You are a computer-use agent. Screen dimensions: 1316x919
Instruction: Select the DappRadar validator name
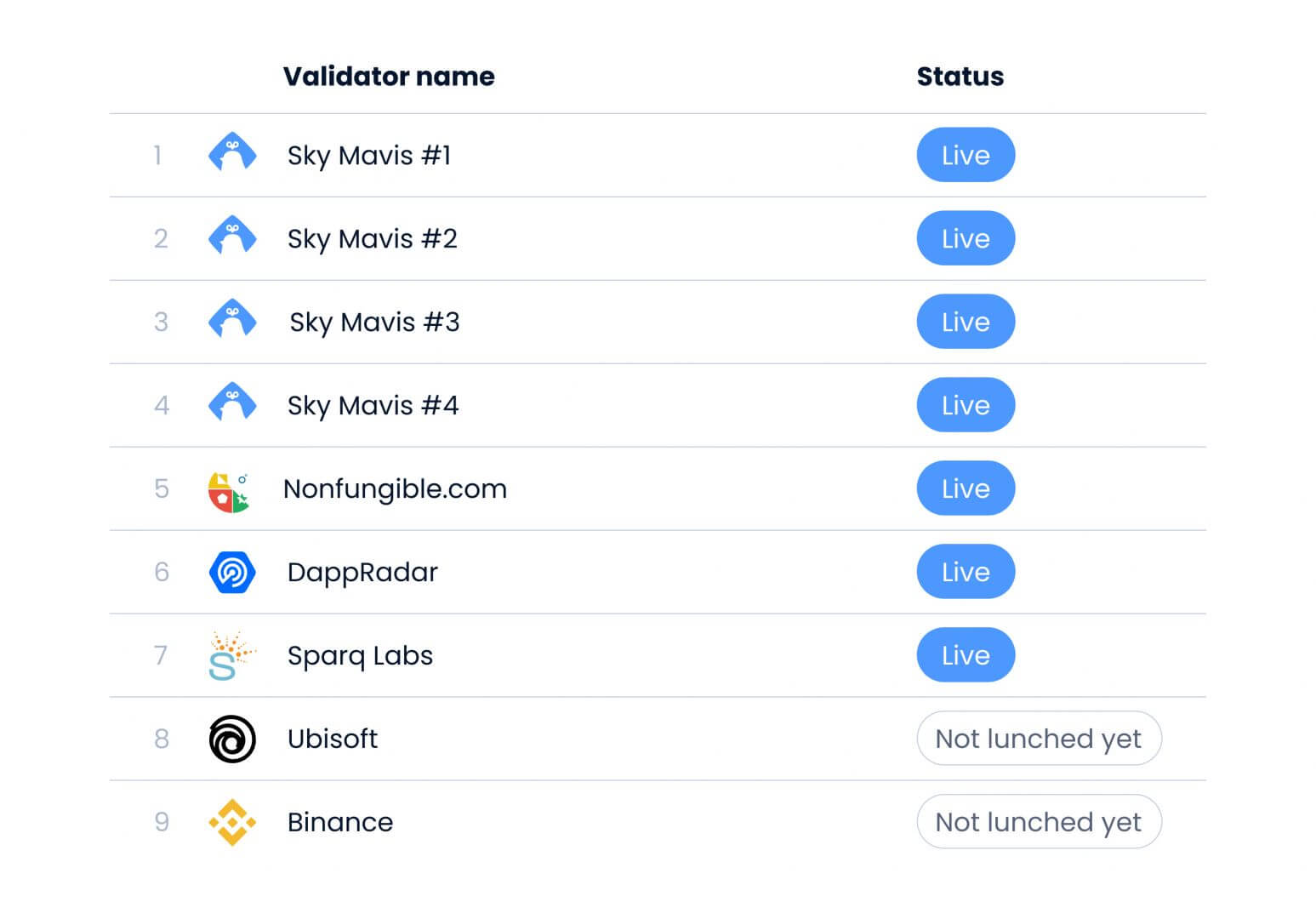(x=362, y=573)
